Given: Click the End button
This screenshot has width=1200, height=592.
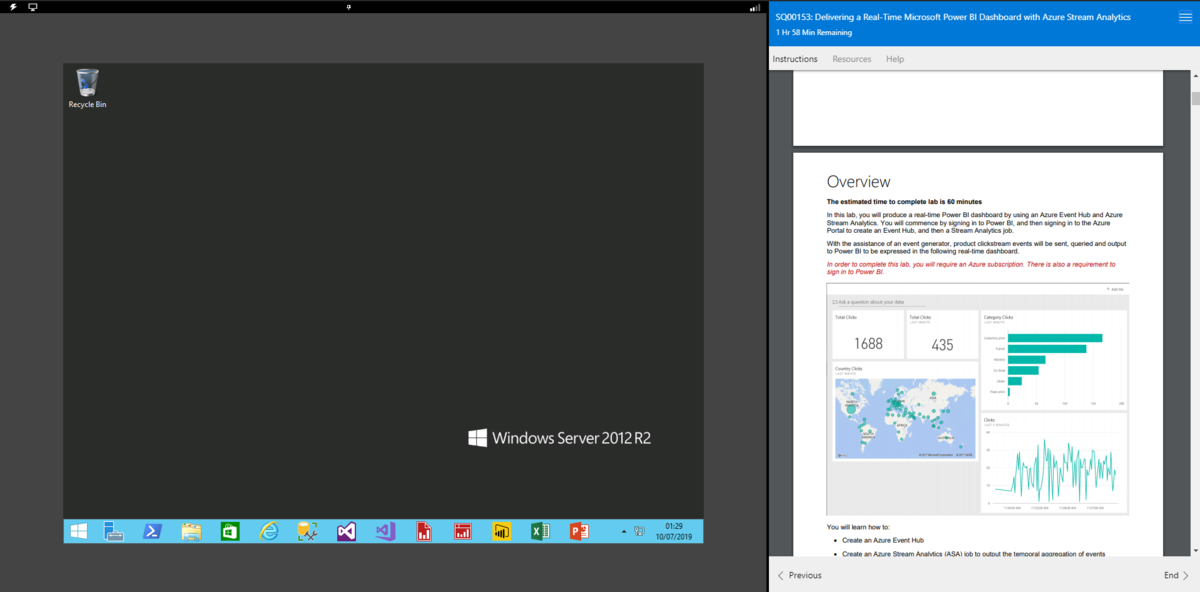Looking at the screenshot, I should pyautogui.click(x=1176, y=575).
